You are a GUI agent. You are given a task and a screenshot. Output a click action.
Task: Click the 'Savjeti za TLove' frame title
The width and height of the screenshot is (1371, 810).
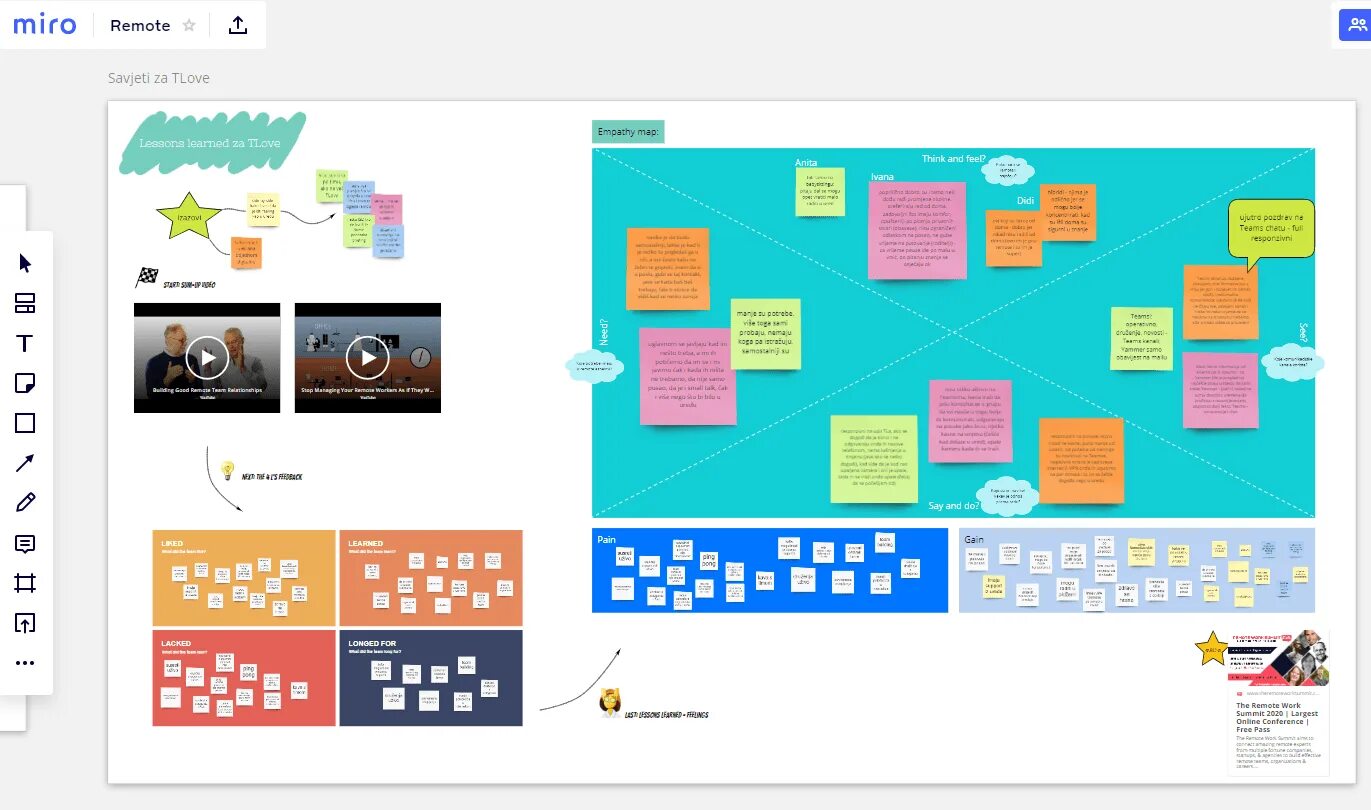159,78
